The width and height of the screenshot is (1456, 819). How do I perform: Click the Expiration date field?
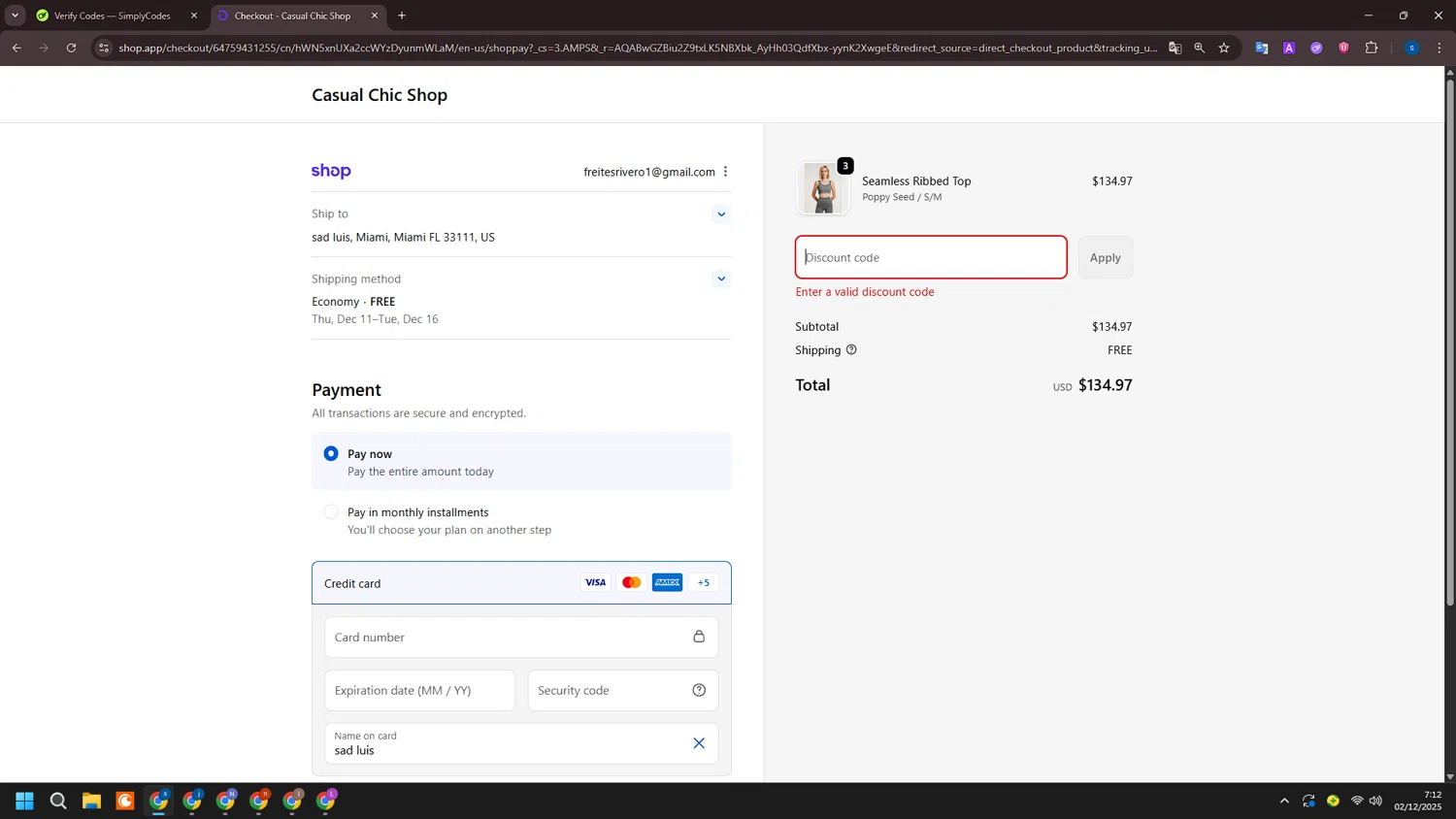click(x=419, y=690)
